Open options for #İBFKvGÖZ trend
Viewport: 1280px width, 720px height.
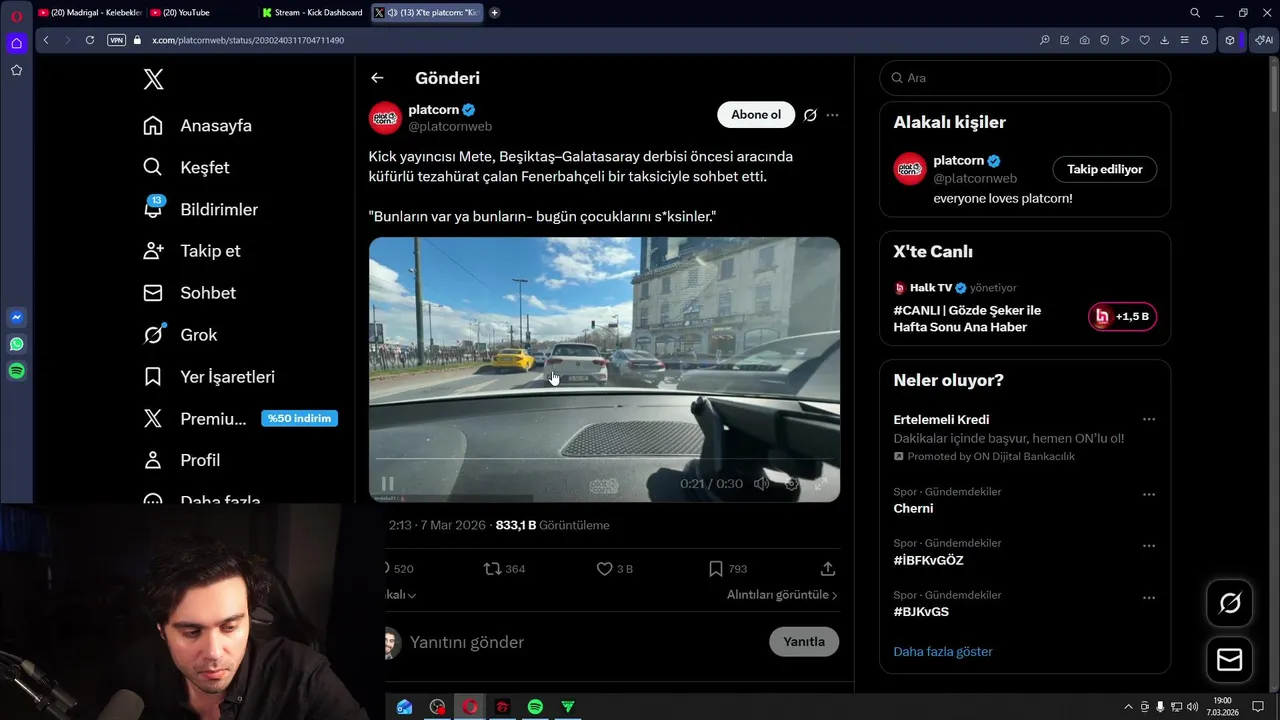[1149, 546]
